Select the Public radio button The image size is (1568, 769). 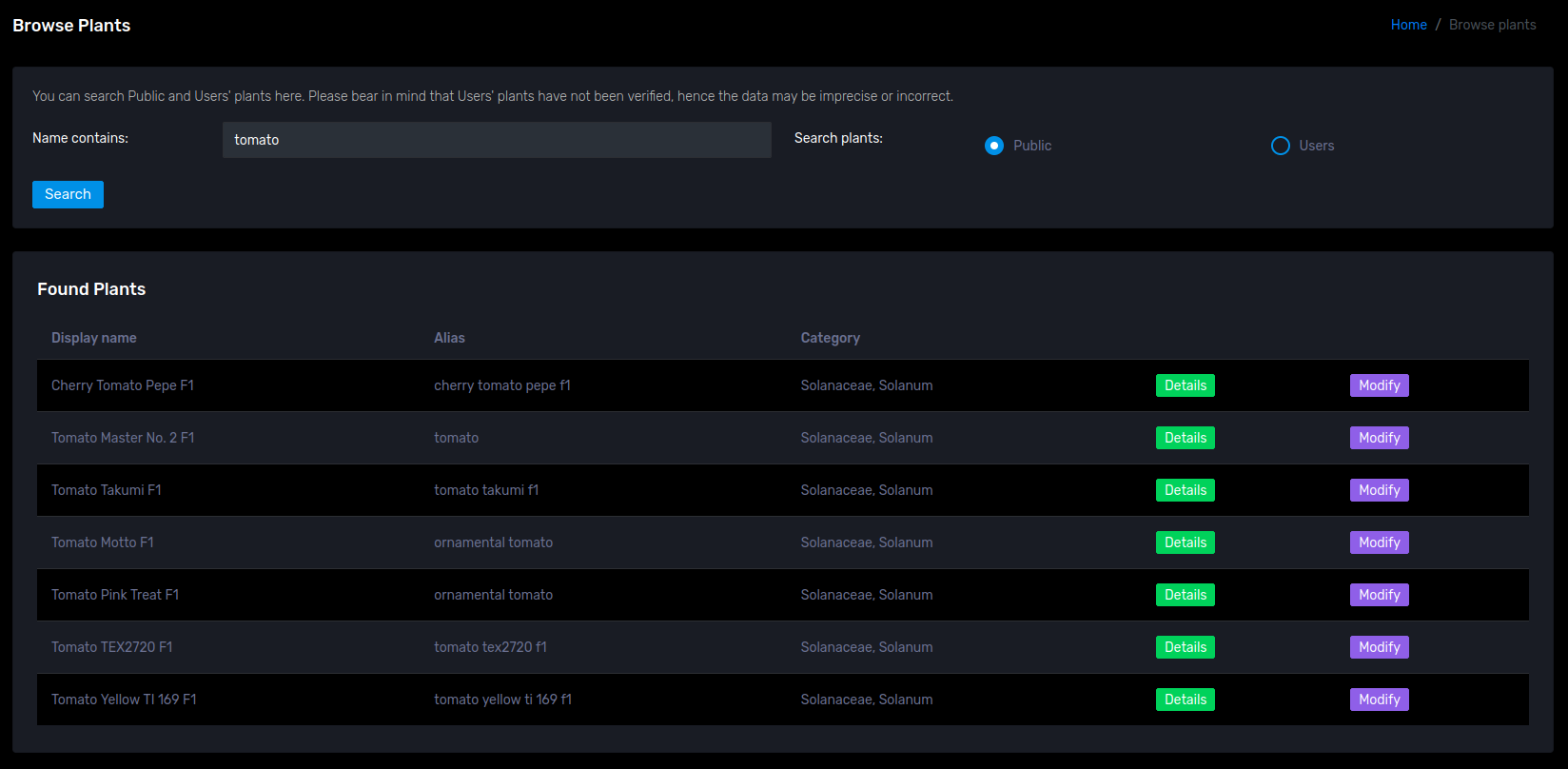coord(994,146)
